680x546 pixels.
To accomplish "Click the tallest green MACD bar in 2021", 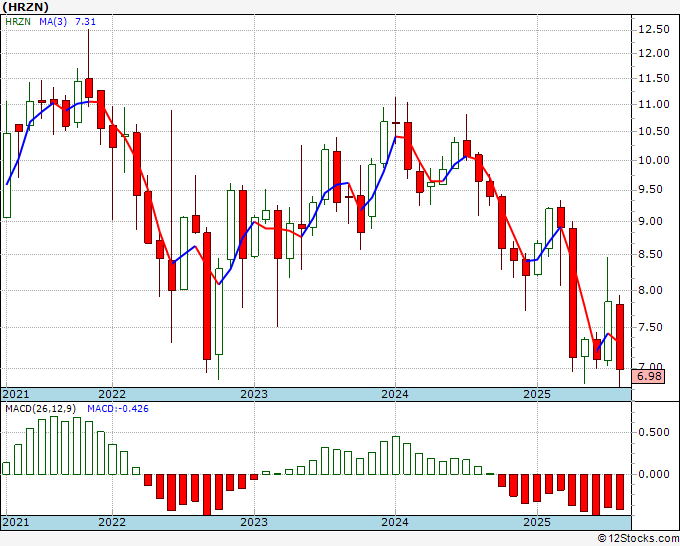I will click(x=54, y=445).
